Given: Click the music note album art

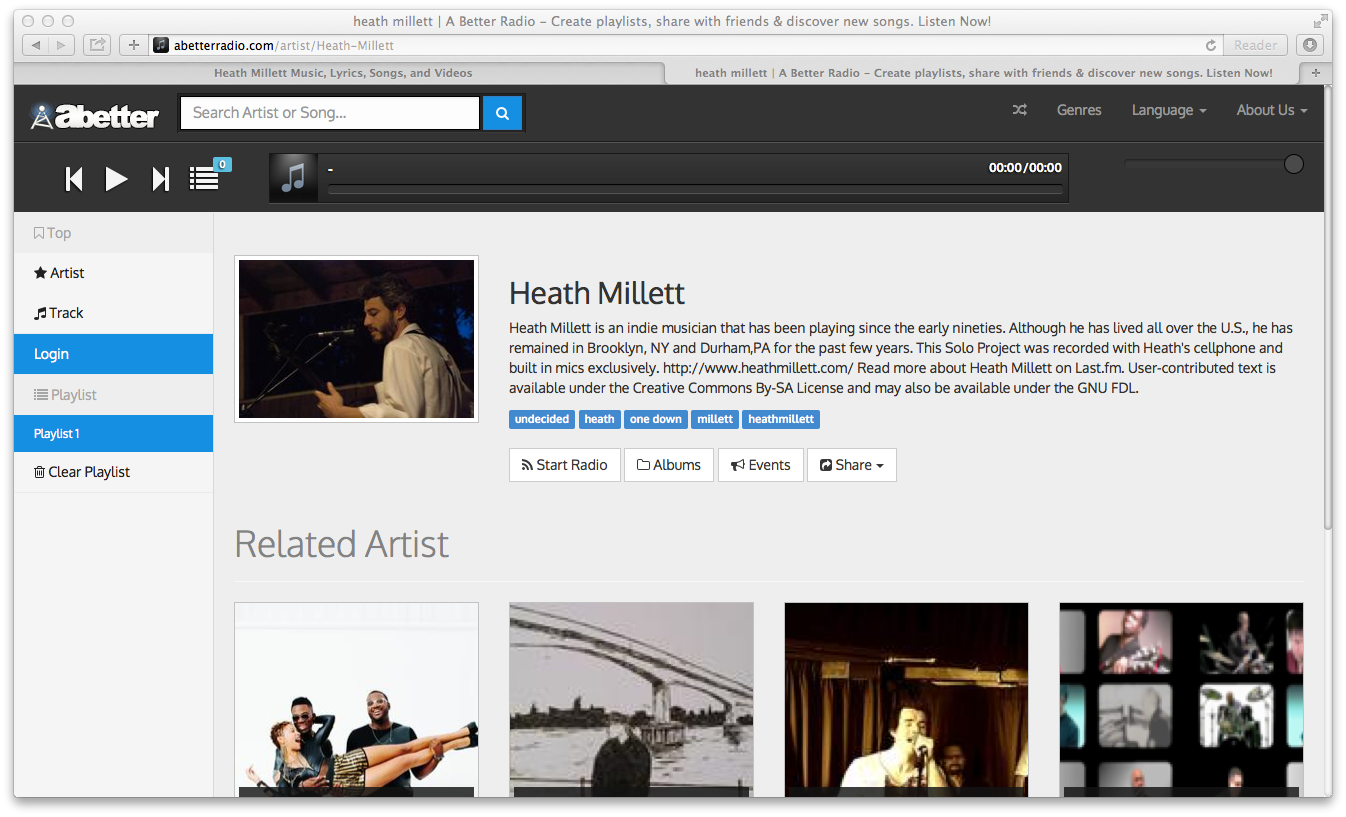Looking at the screenshot, I should pyautogui.click(x=293, y=178).
